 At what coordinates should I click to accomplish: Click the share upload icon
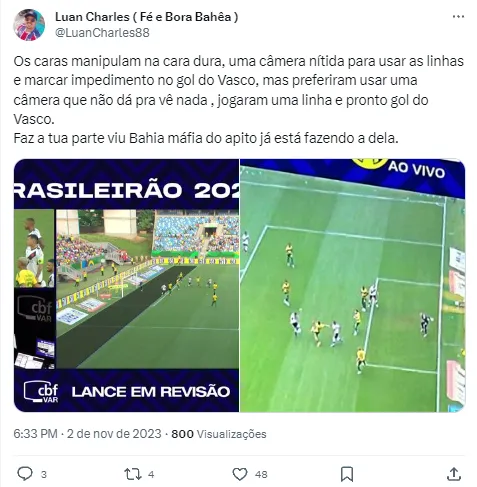pos(454,474)
